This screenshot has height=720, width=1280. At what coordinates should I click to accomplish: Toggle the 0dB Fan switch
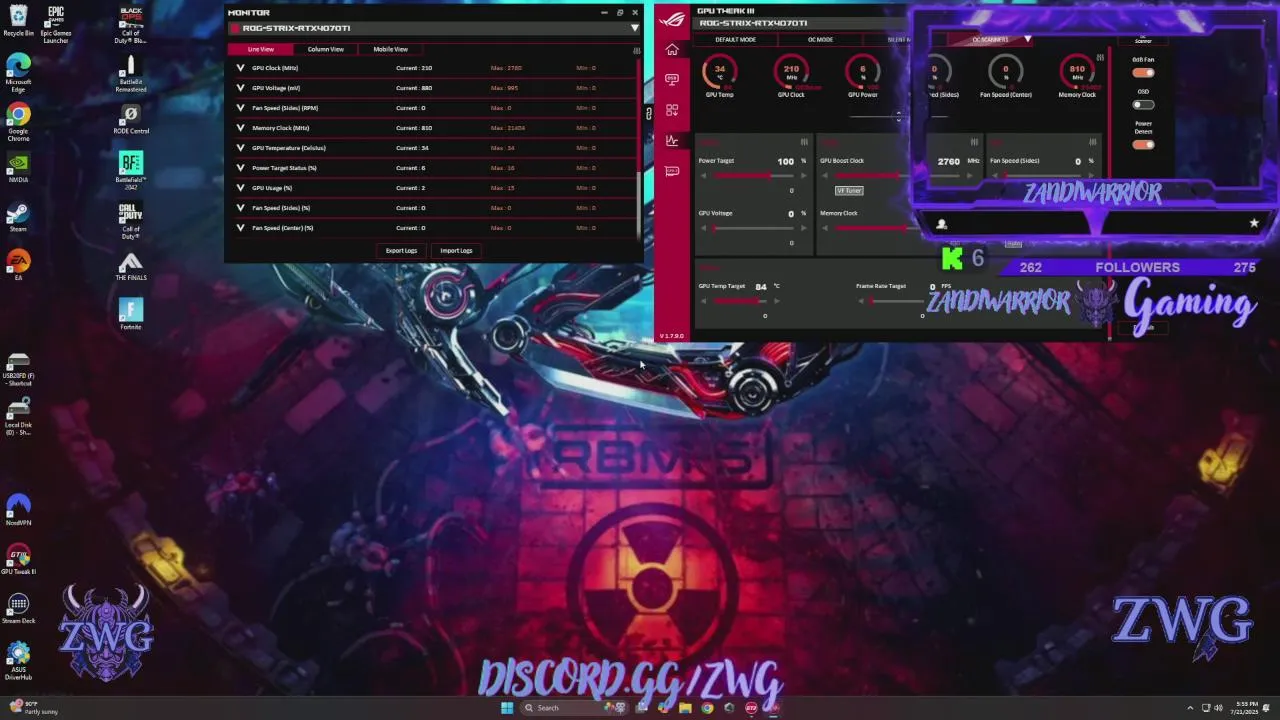[1143, 73]
